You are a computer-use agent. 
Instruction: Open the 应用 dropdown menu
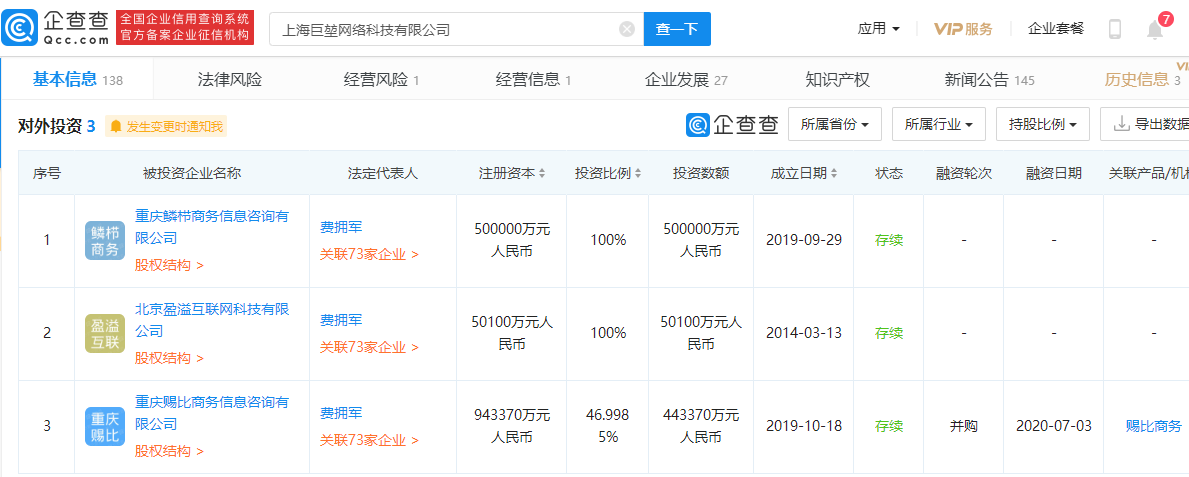coord(879,29)
